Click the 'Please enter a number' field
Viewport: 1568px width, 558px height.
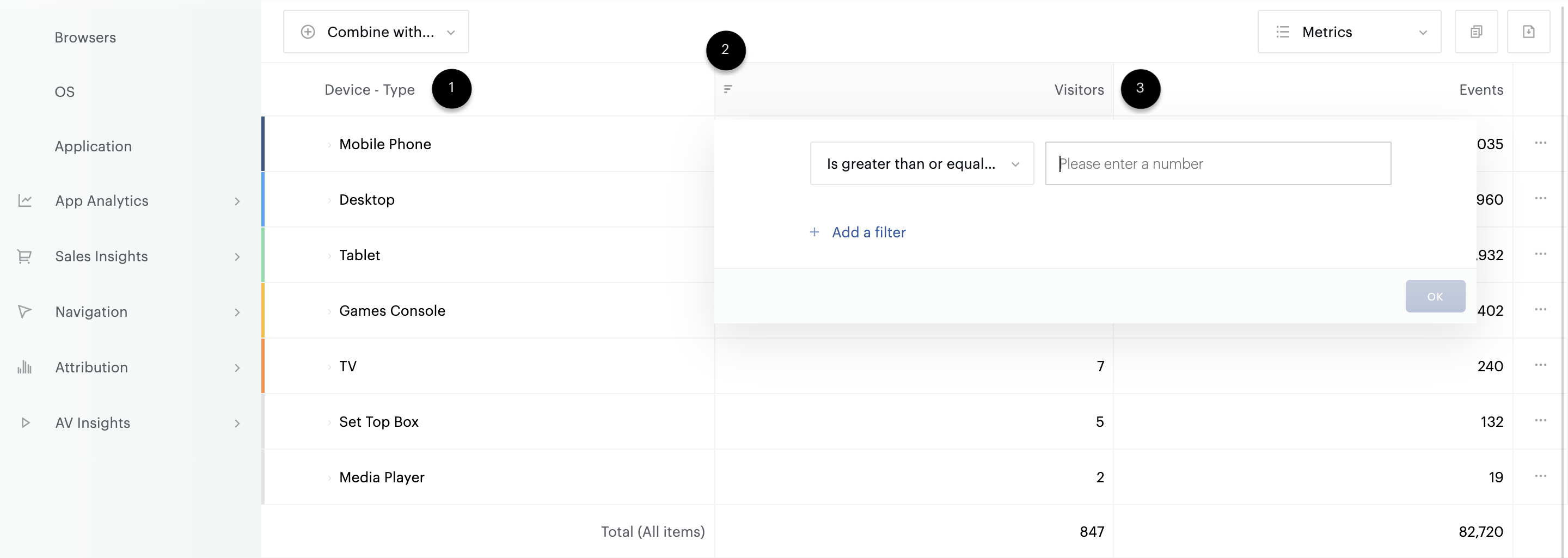tap(1217, 164)
